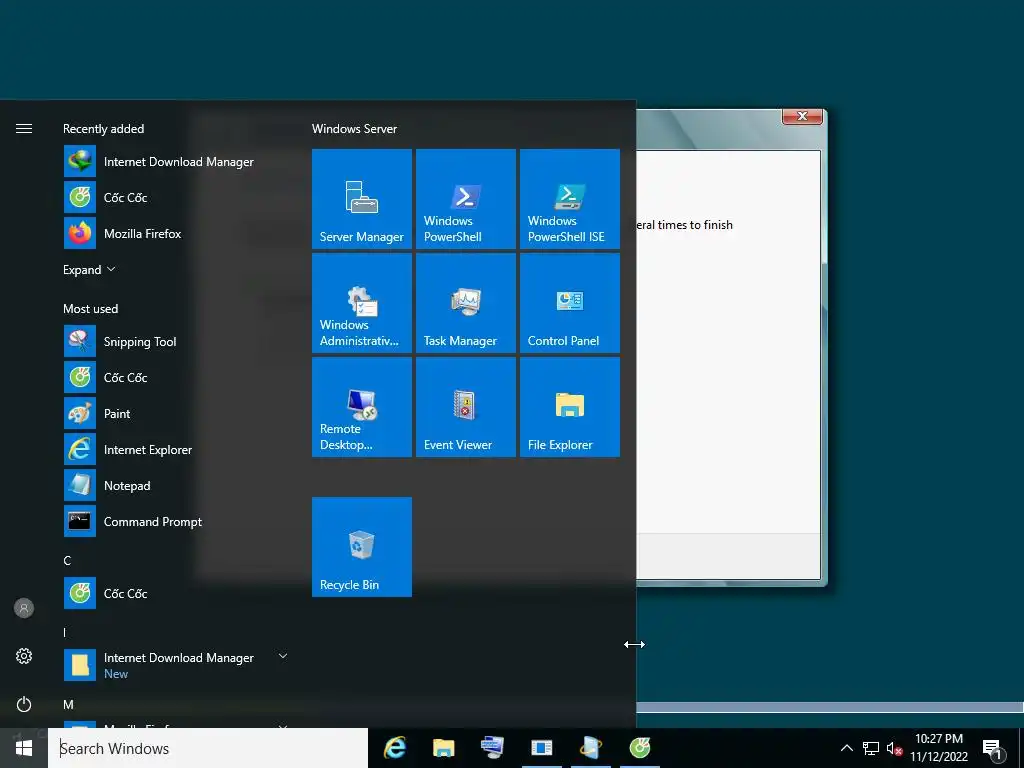The height and width of the screenshot is (768, 1024).
Task: Jump to letter C section header
Action: click(x=67, y=560)
